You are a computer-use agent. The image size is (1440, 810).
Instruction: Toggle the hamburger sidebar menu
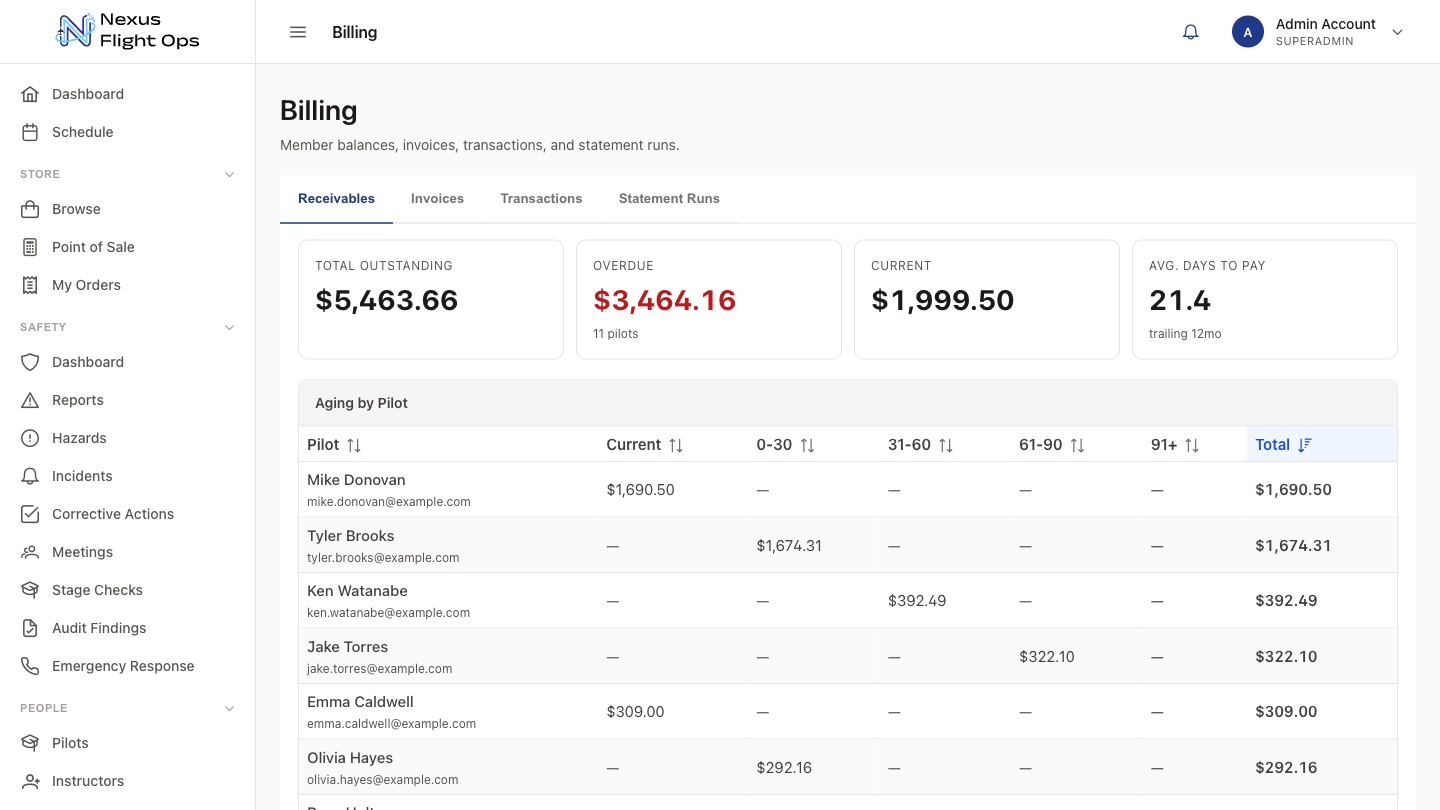tap(298, 32)
